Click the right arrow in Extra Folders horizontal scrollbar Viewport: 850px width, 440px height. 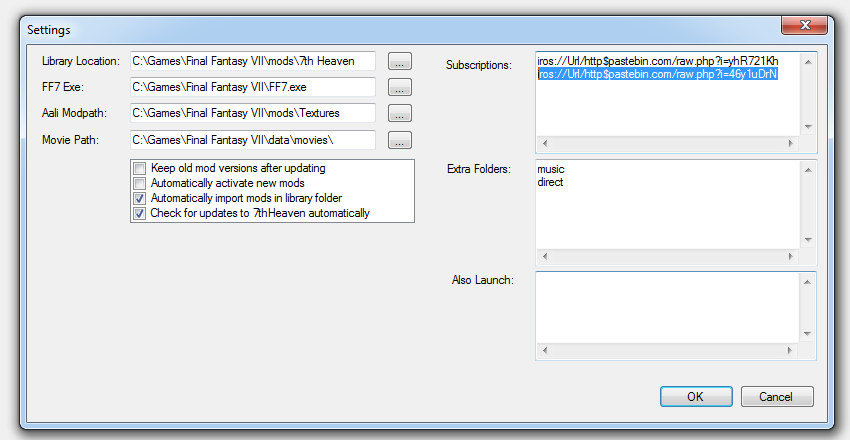pos(790,256)
